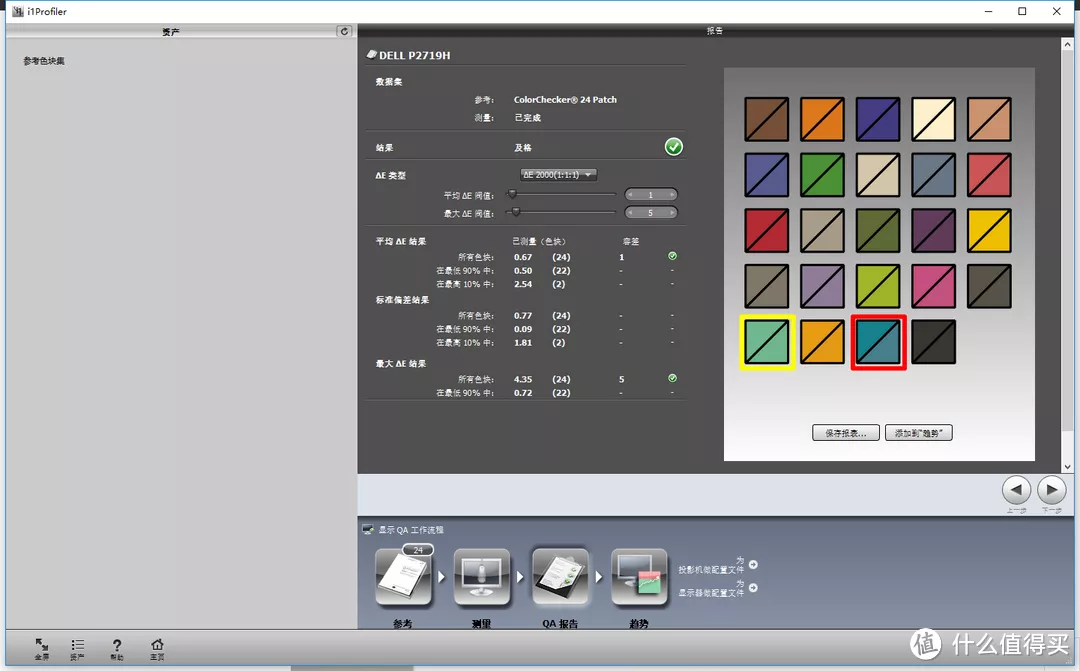Click the display icon beside 显示 QA 工作流程
1080x671 pixels.
point(368,530)
